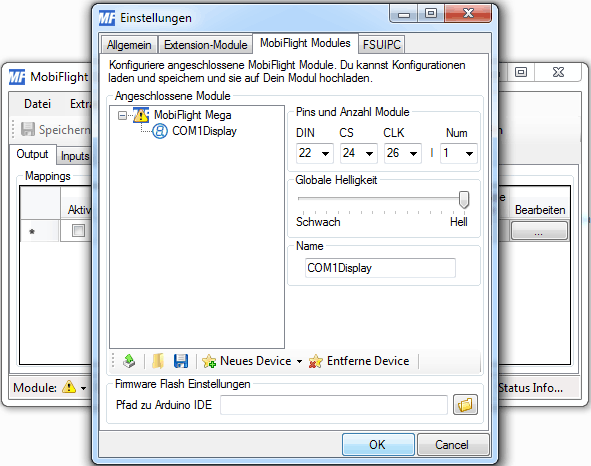This screenshot has height=466, width=591.
Task: Confirm settings with OK button
Action: pyautogui.click(x=378, y=445)
